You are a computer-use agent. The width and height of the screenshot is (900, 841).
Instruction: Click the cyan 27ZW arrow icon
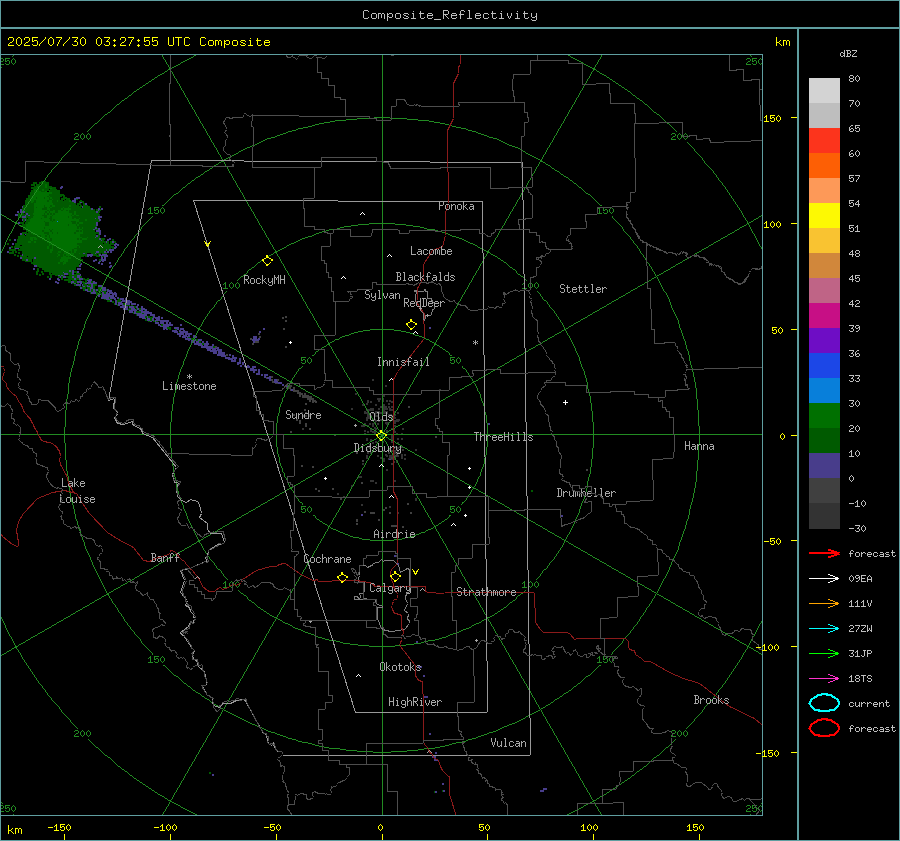(x=824, y=629)
